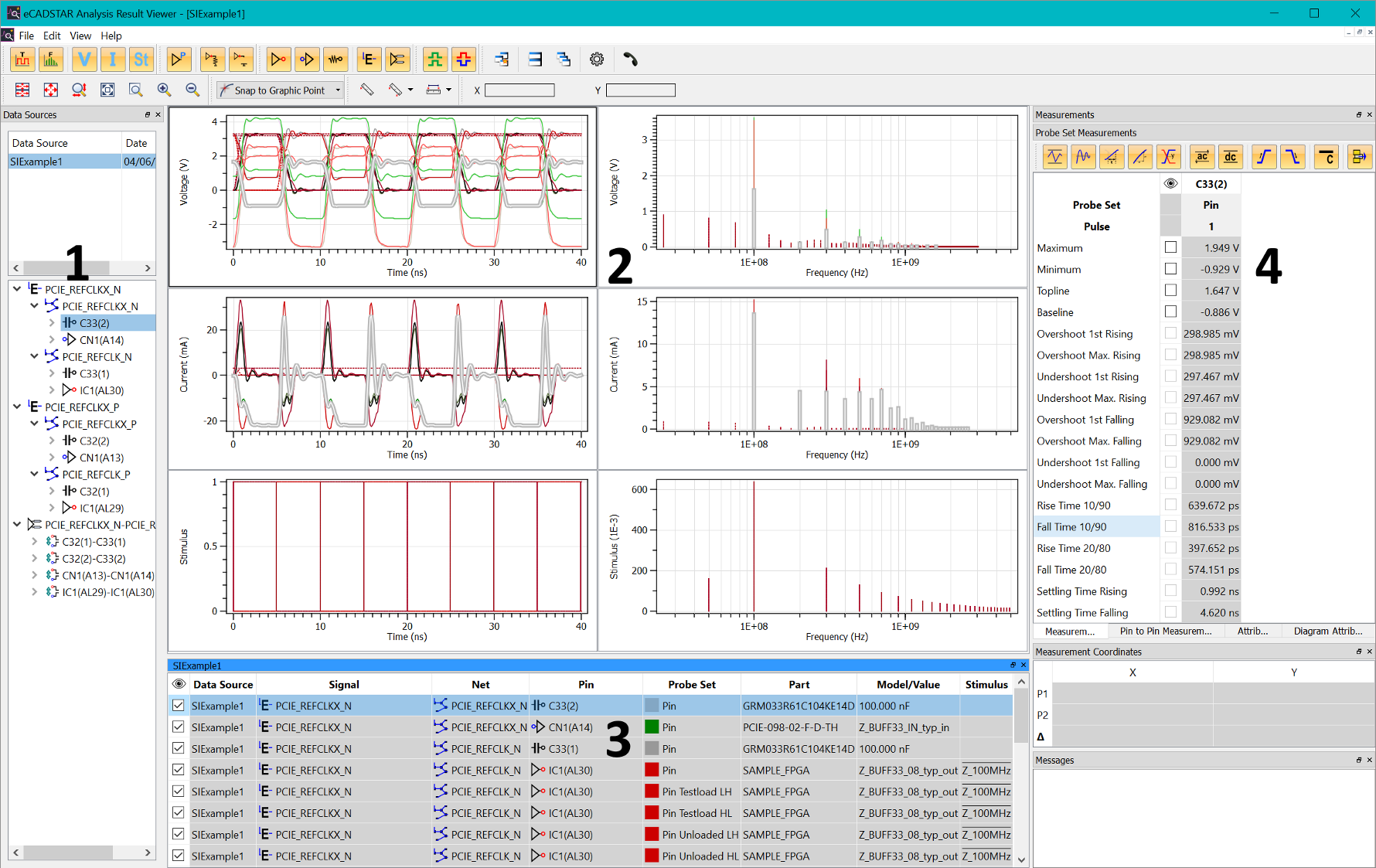The width and height of the screenshot is (1376, 868).
Task: Enable the Maximum measurement checkbox
Action: [1170, 247]
